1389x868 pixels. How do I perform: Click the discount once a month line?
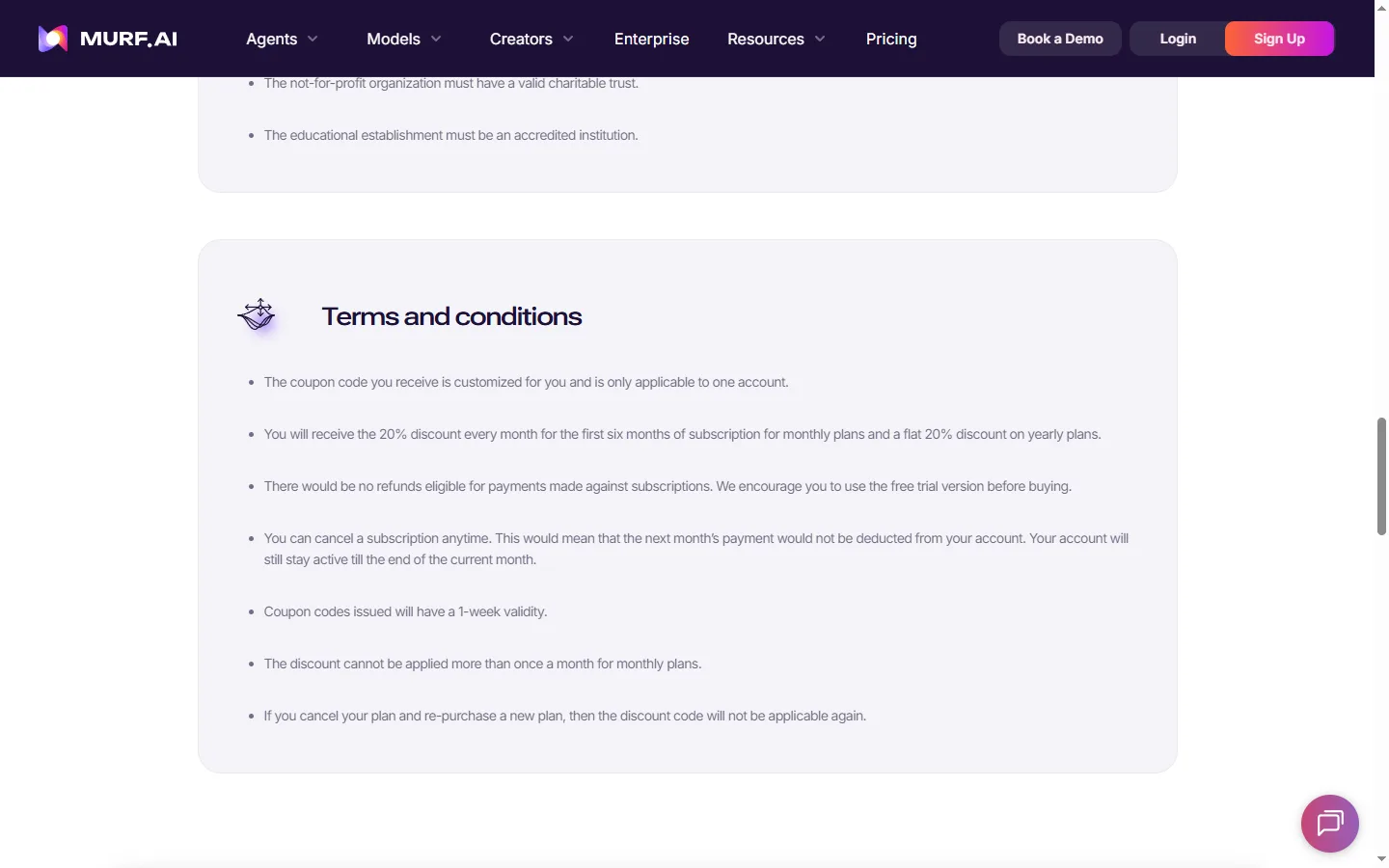(482, 664)
